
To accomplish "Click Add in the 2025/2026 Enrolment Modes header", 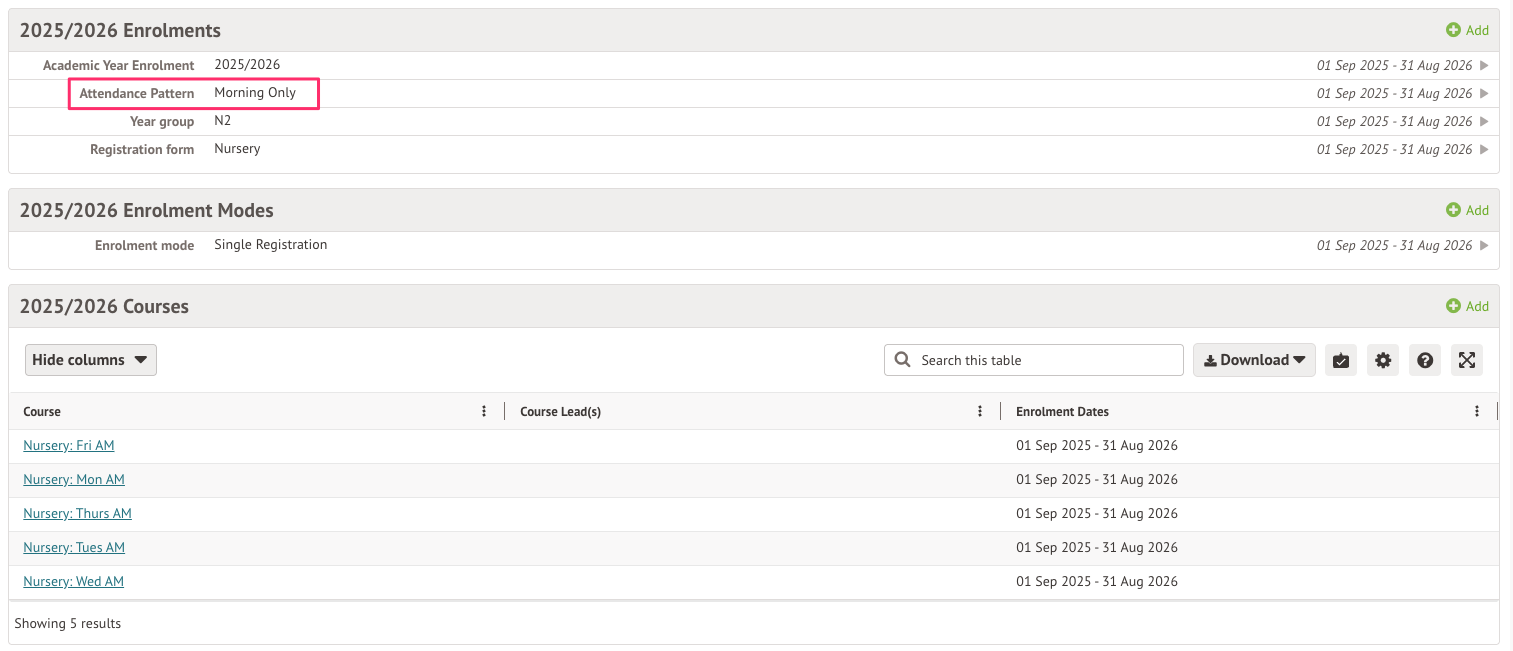I will [1467, 210].
